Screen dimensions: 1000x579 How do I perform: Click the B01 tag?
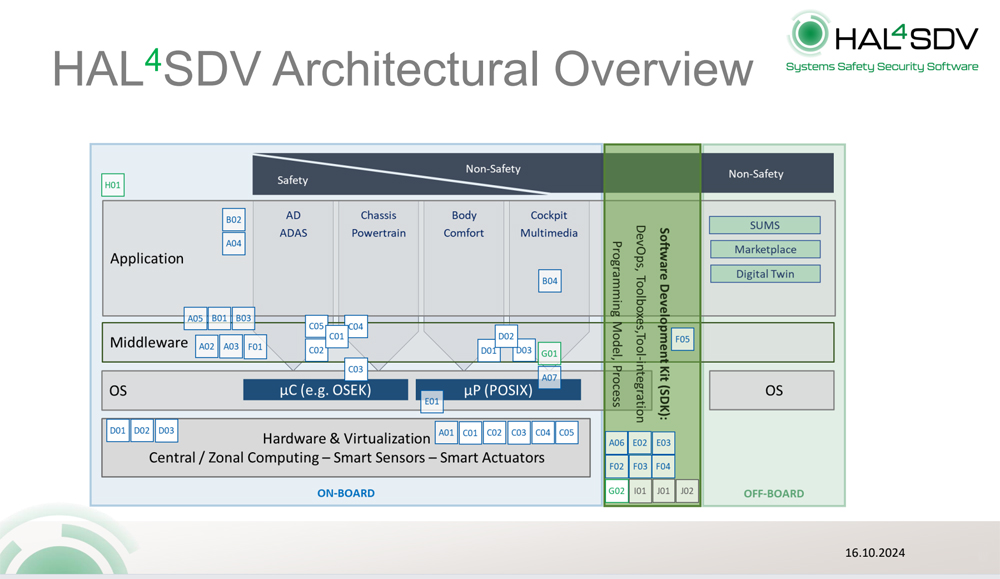pyautogui.click(x=219, y=318)
